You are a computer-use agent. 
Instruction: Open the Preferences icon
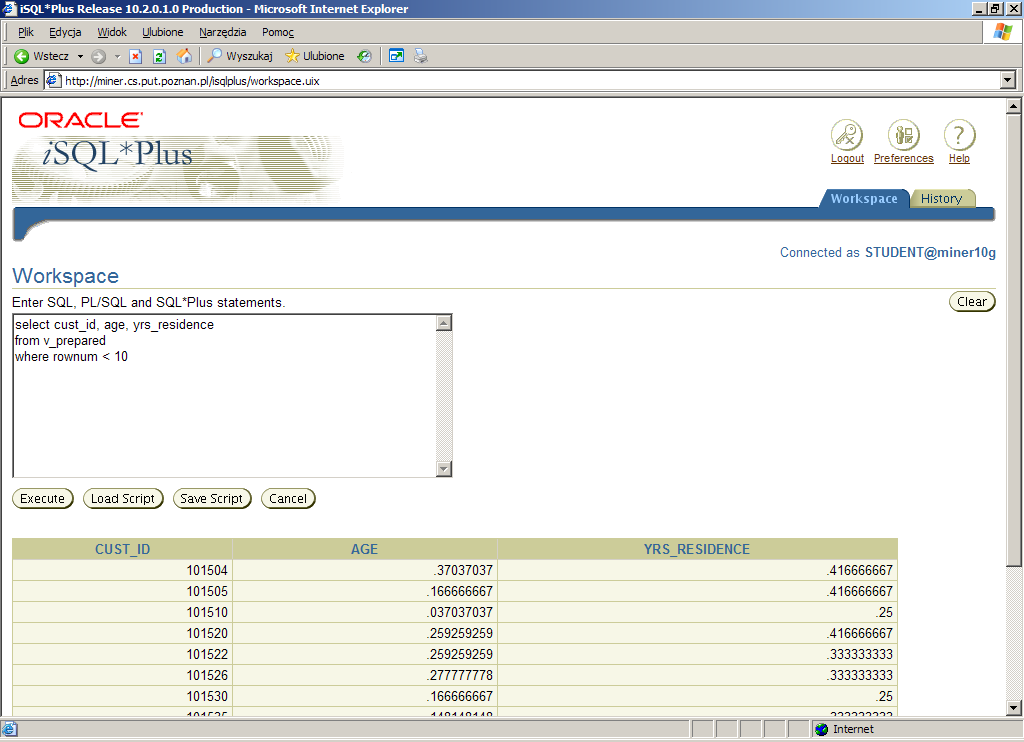click(903, 135)
